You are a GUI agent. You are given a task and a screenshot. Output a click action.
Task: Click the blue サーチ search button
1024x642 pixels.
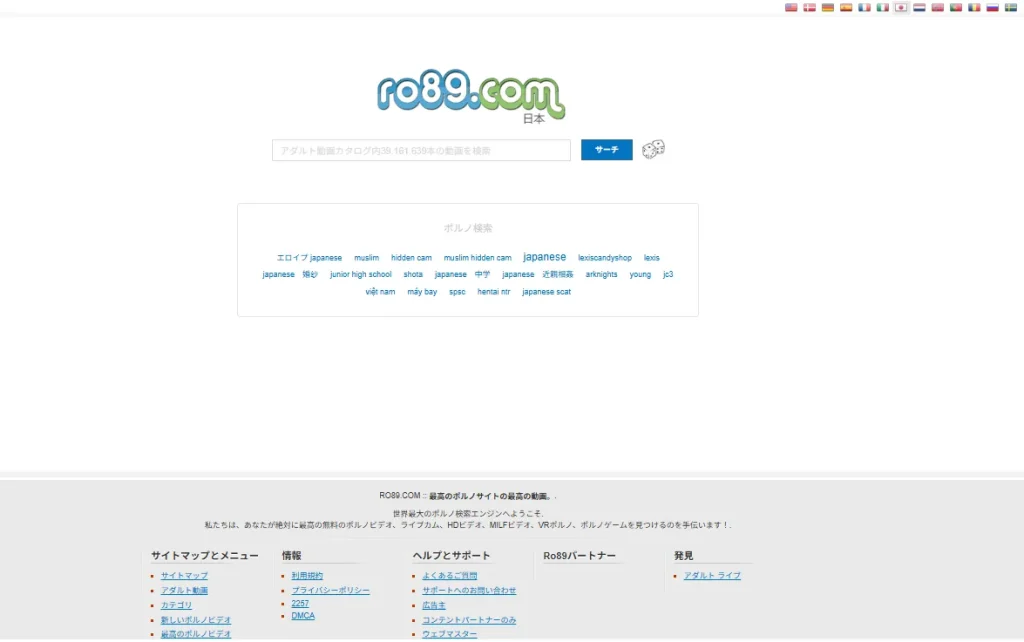tap(607, 150)
